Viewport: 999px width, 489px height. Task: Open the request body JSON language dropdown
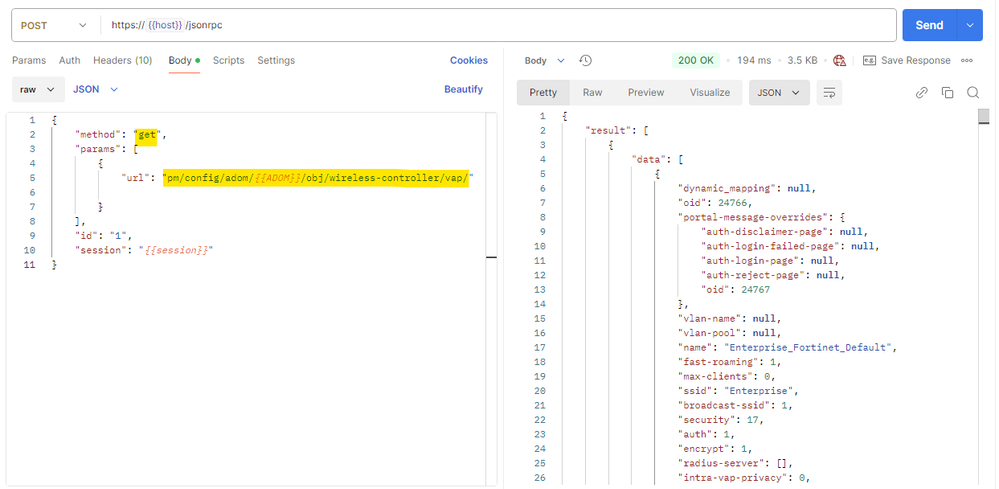(95, 89)
